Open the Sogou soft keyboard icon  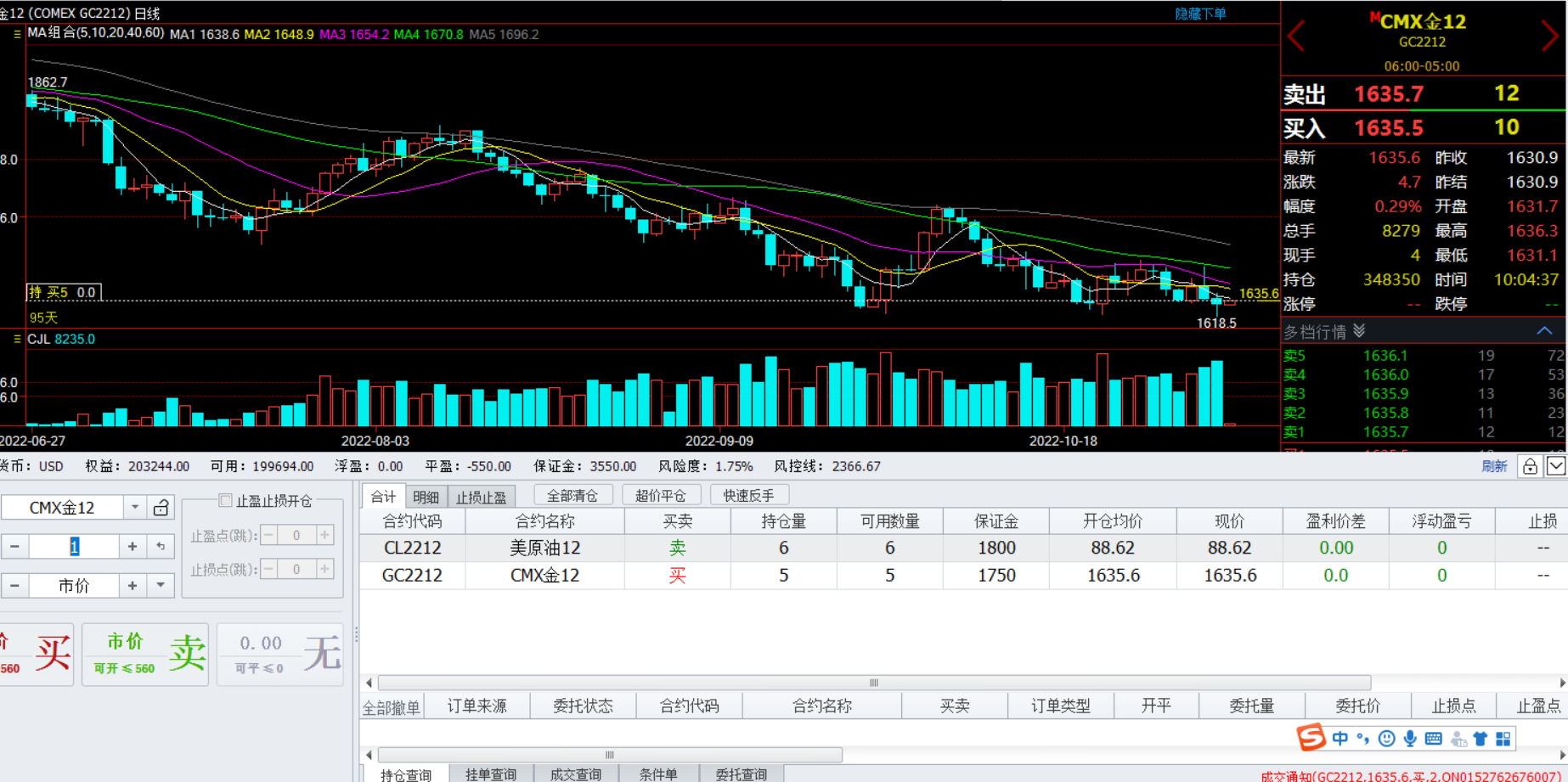pyautogui.click(x=1434, y=739)
